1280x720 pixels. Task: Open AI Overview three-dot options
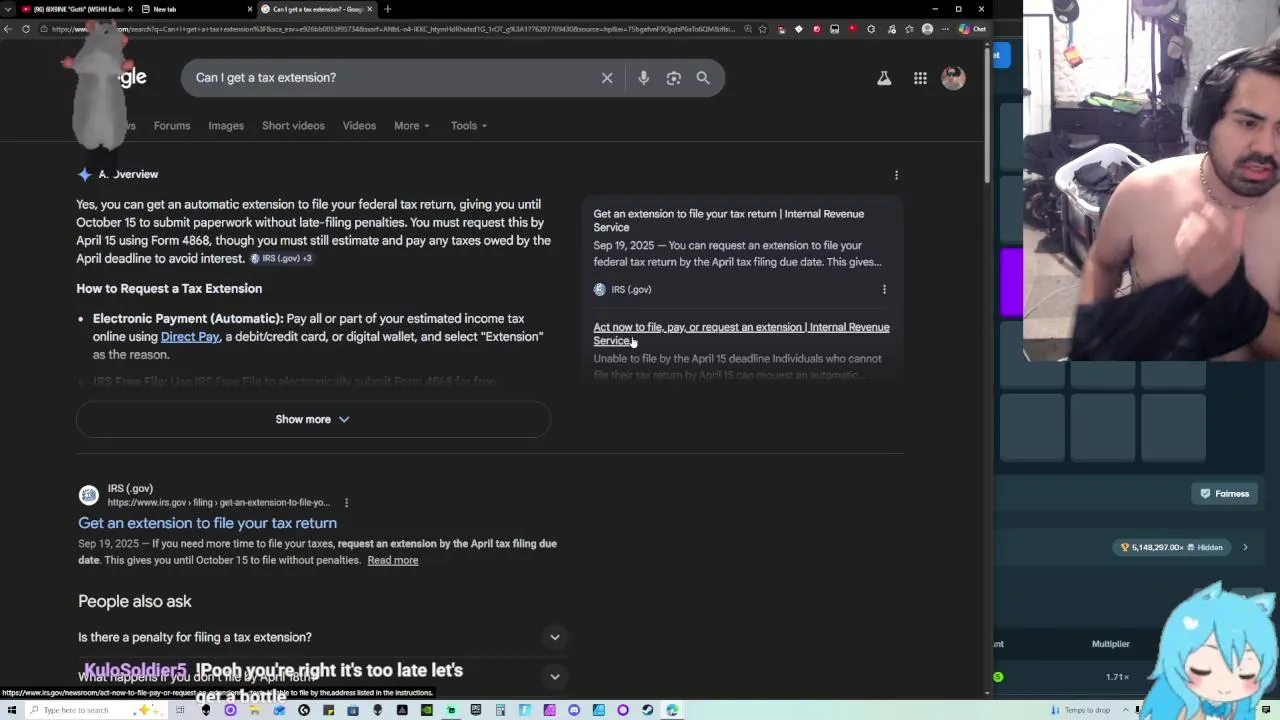(x=896, y=175)
